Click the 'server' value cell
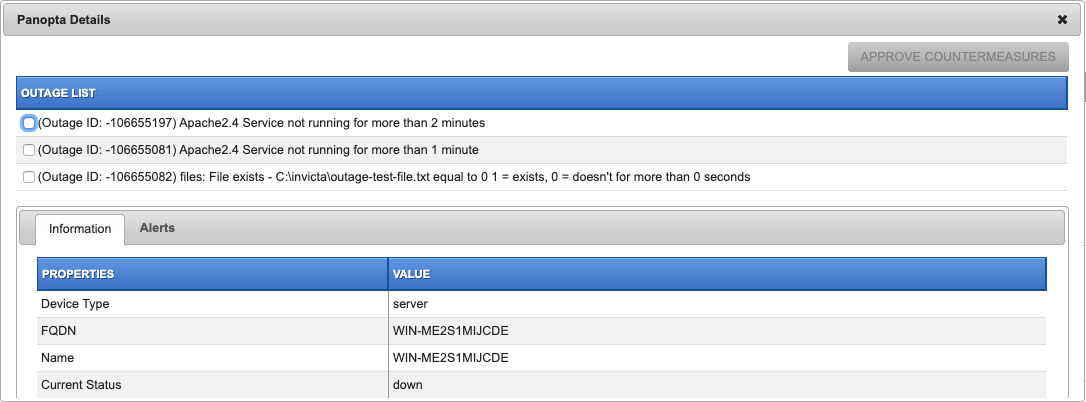Viewport: 1086px width, 402px height. 718,304
